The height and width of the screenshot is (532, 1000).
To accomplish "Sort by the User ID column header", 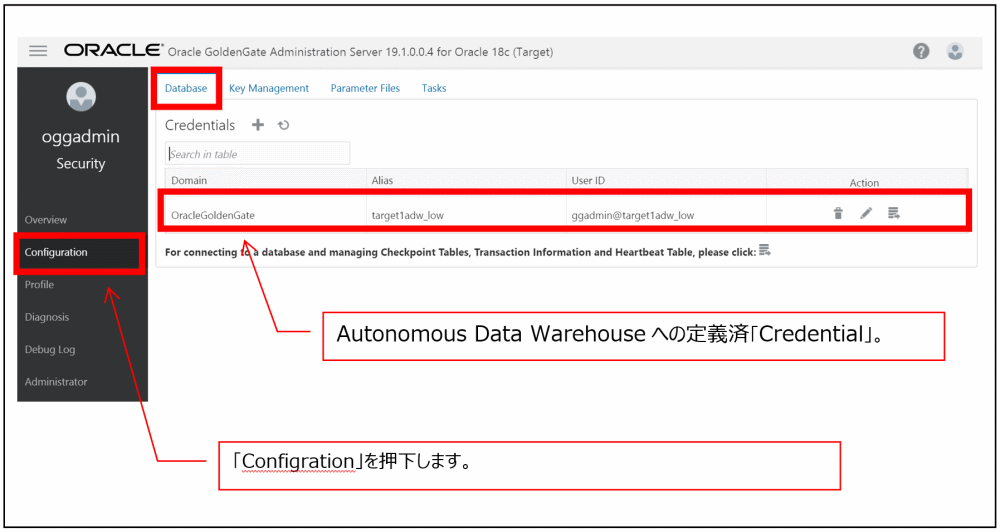I will (588, 181).
